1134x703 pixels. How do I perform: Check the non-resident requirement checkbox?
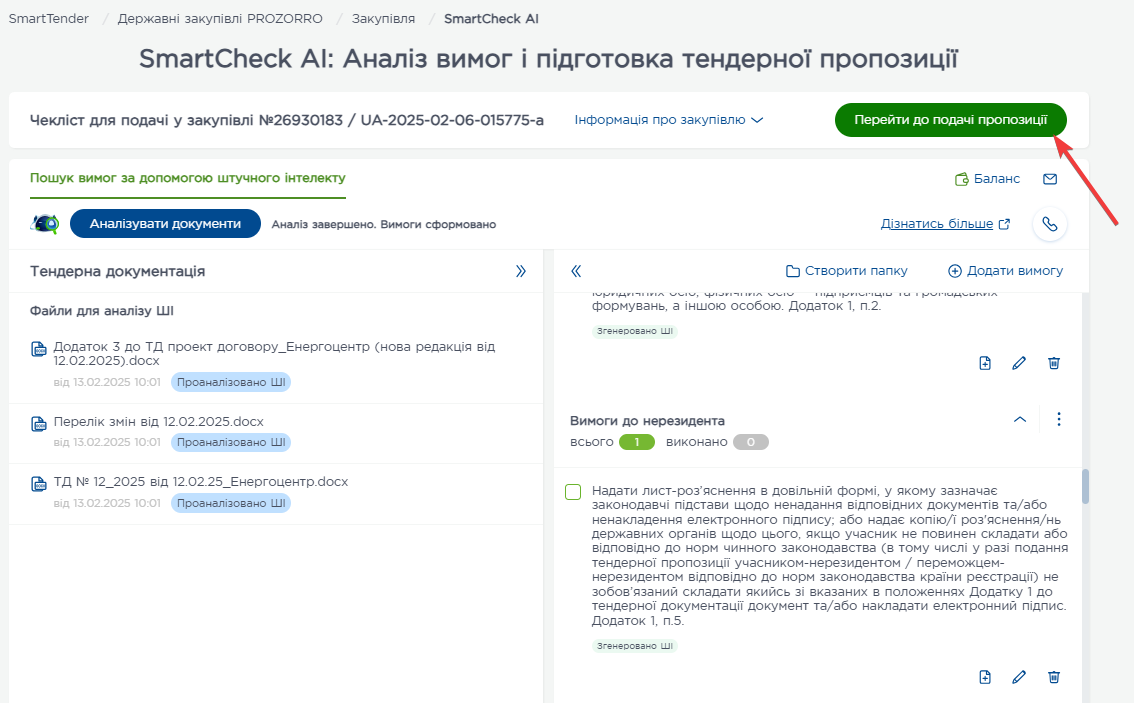point(573,492)
